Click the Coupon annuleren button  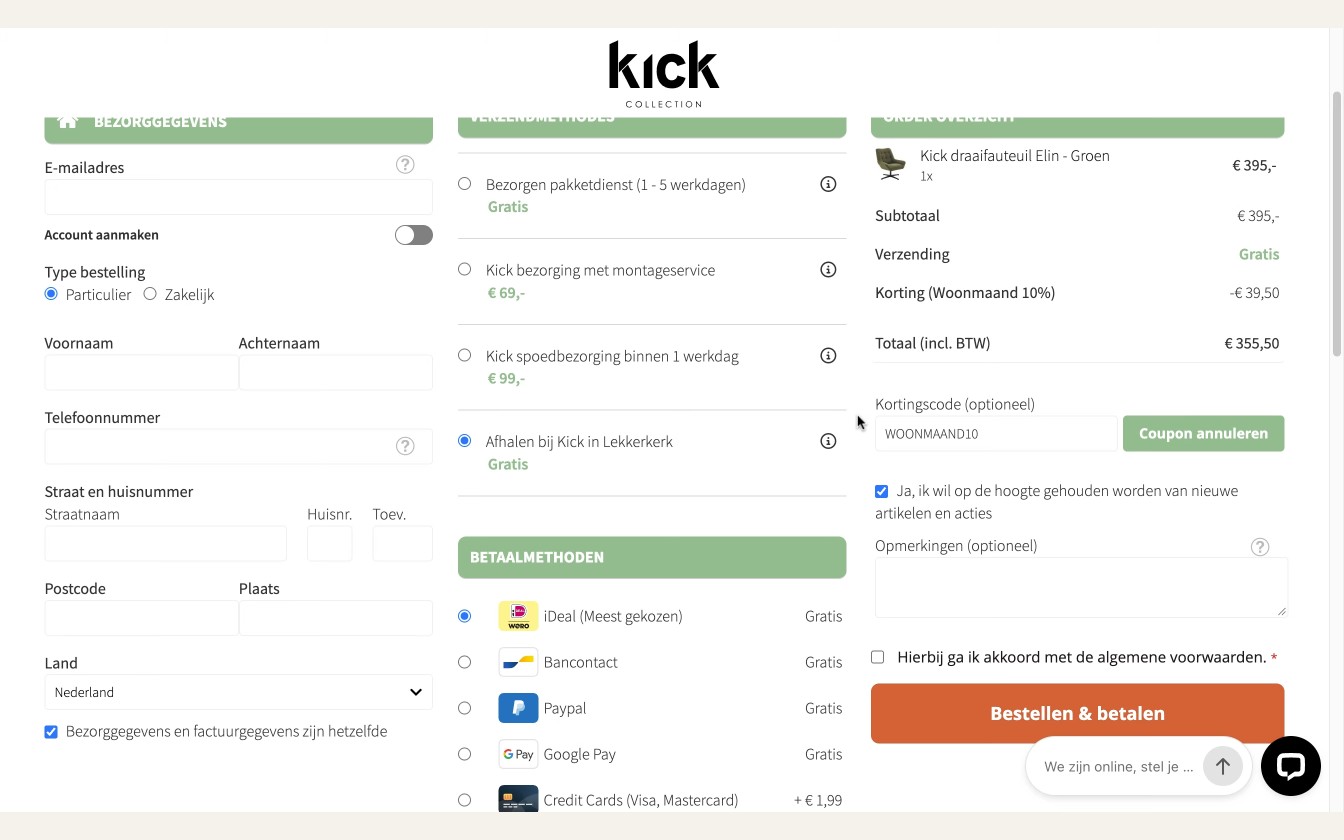click(x=1203, y=434)
